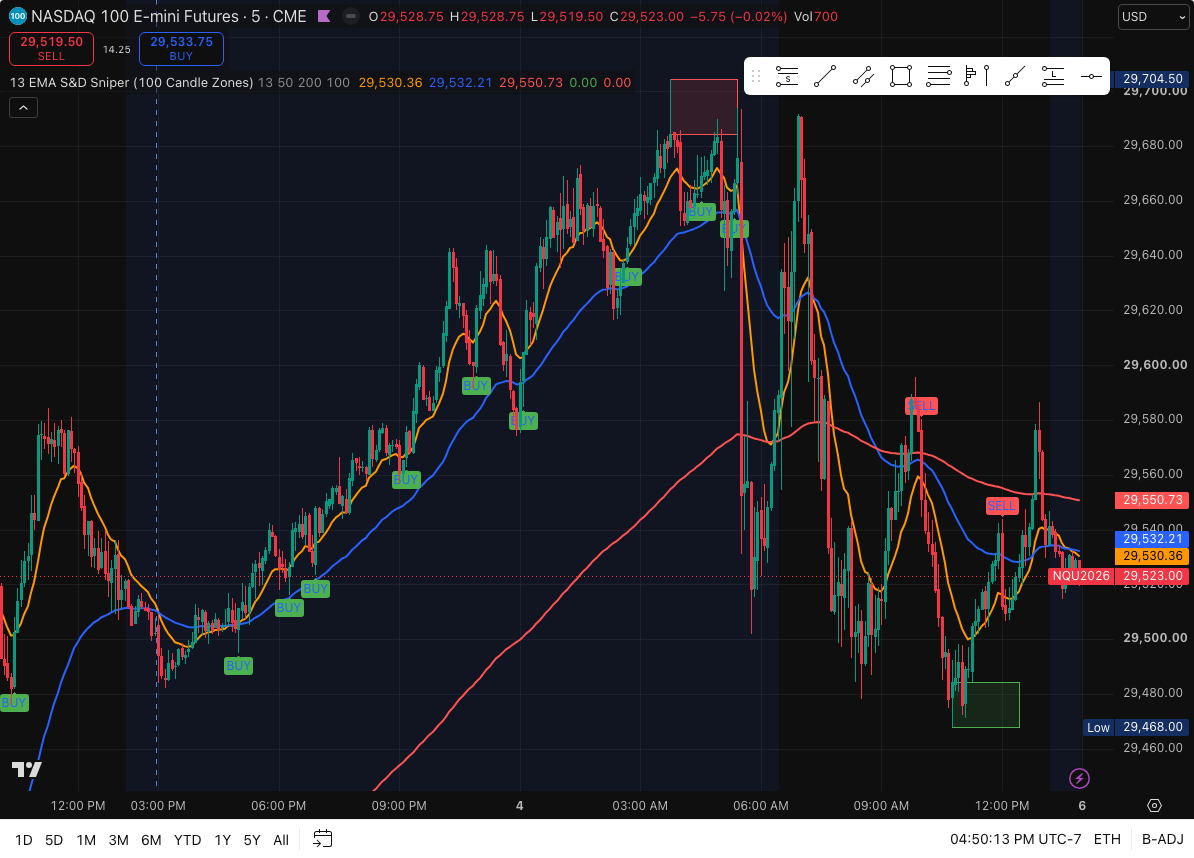Open the price scale settings gear
Screen dimensions: 1194x858
point(1154,805)
